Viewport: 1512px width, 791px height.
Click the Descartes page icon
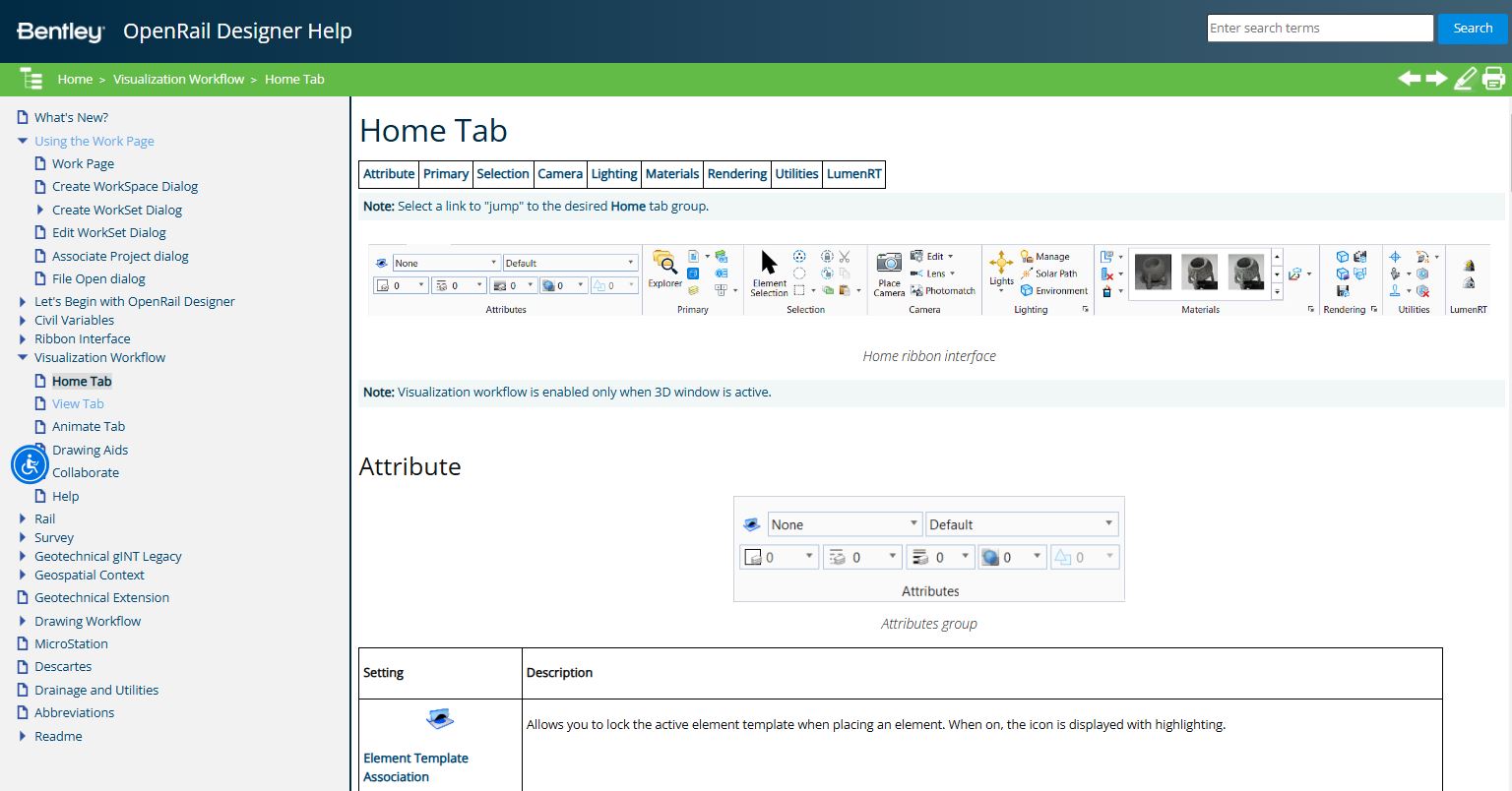pyautogui.click(x=23, y=666)
